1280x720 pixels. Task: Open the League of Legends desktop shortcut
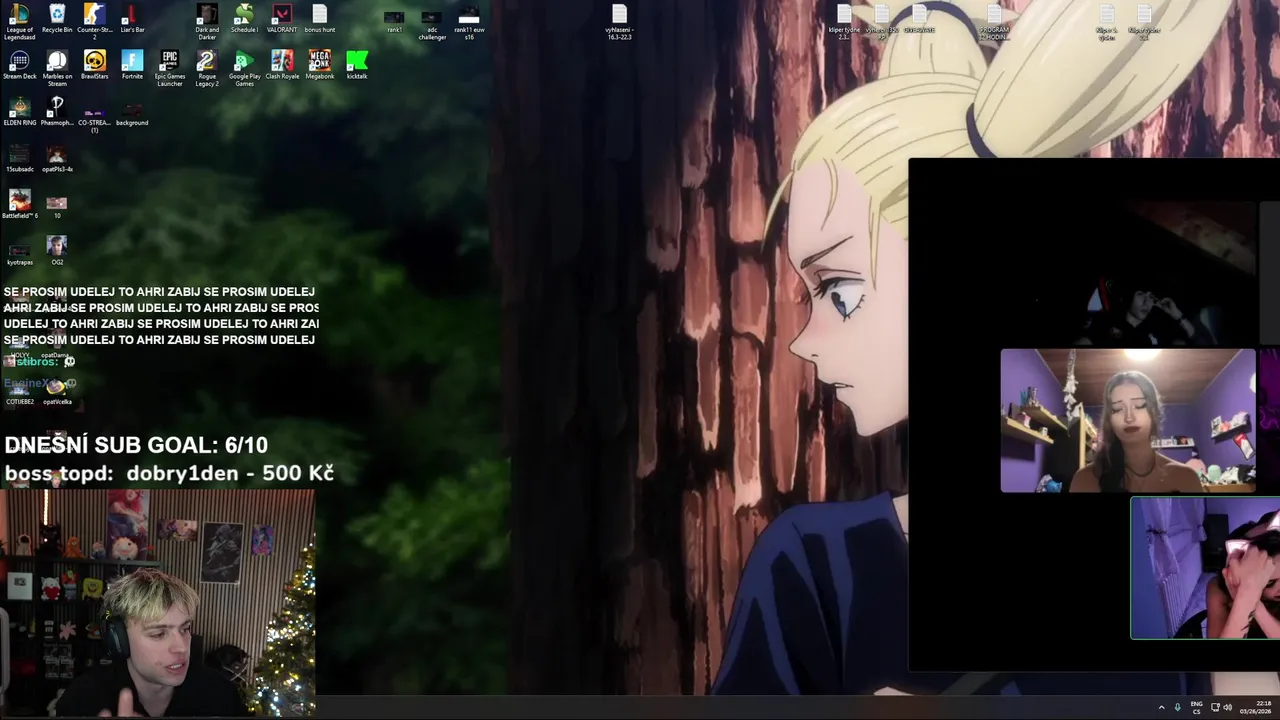19,19
